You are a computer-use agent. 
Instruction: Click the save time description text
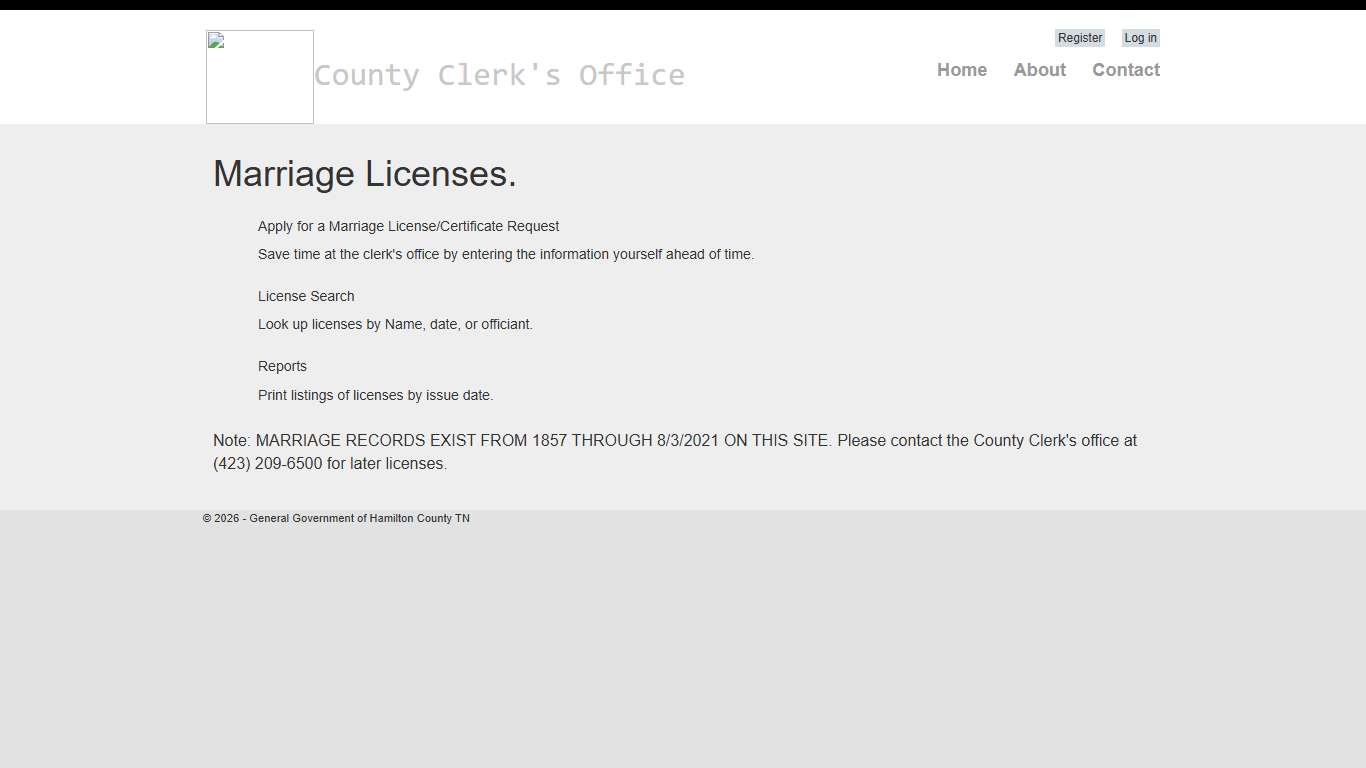tap(506, 254)
